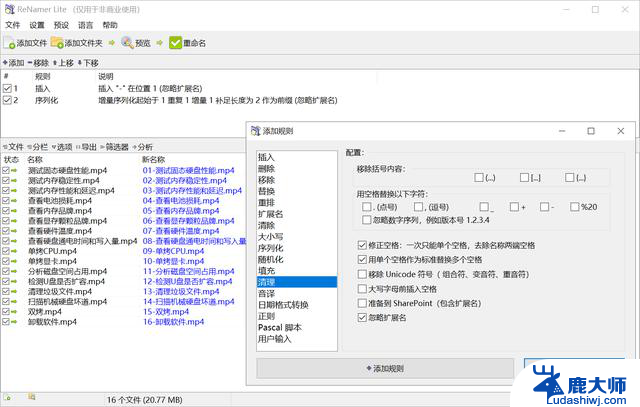
Task: Click the status bar folder icon
Action: 31,396
